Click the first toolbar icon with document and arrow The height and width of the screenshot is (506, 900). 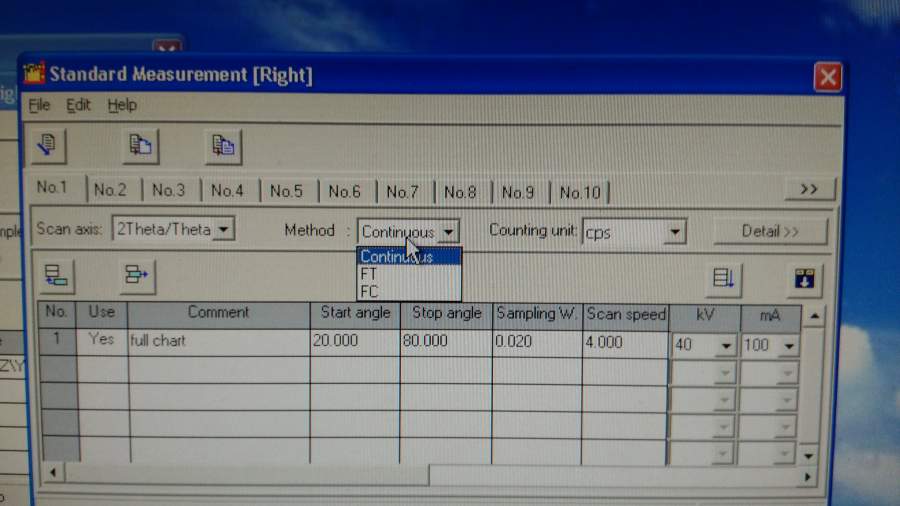pyautogui.click(x=48, y=145)
